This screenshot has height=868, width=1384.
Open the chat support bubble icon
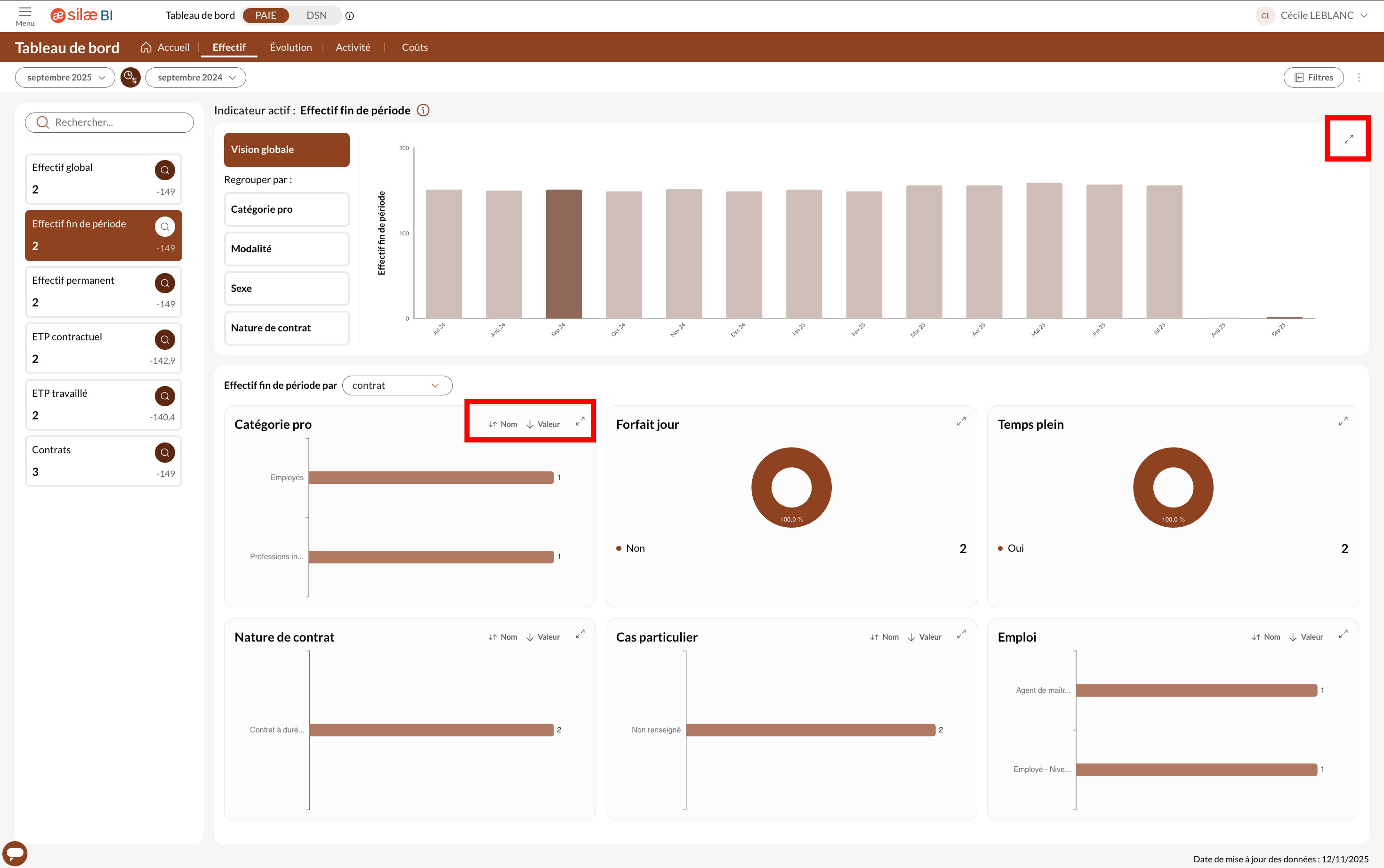[15, 853]
